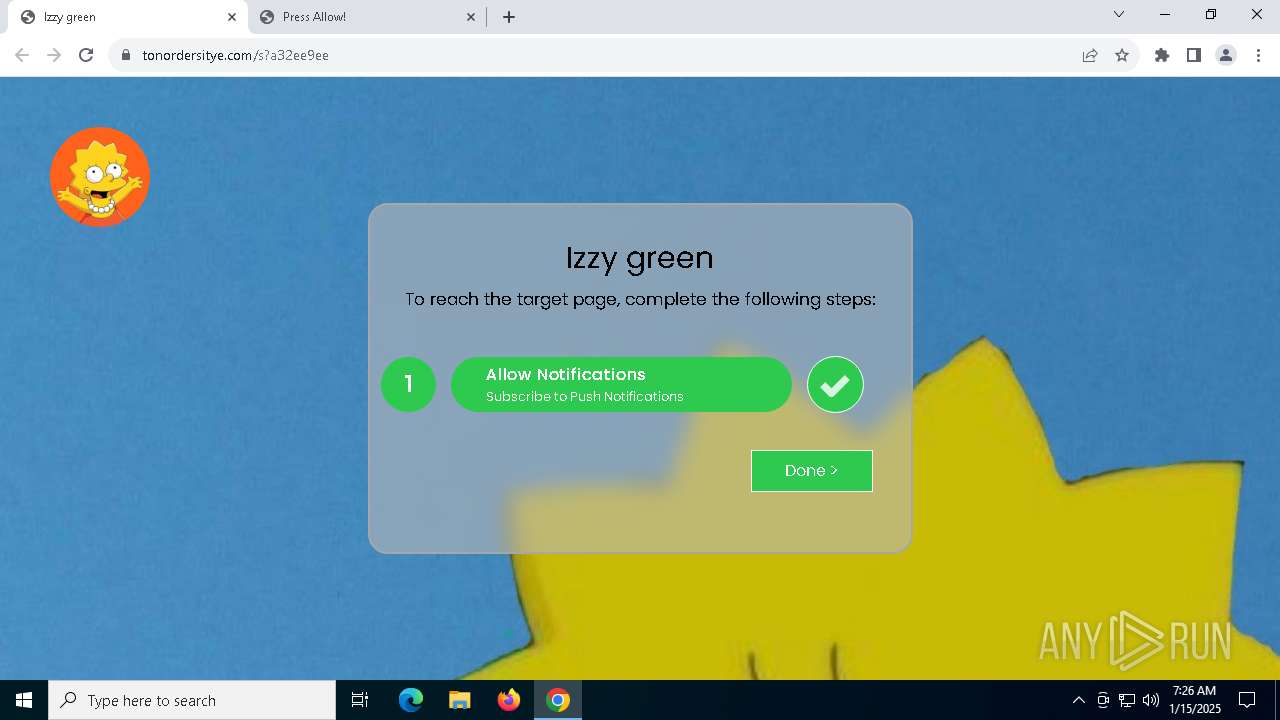Open the tab search dropdown chevron
Viewport: 1280px width, 720px height.
tap(1119, 14)
